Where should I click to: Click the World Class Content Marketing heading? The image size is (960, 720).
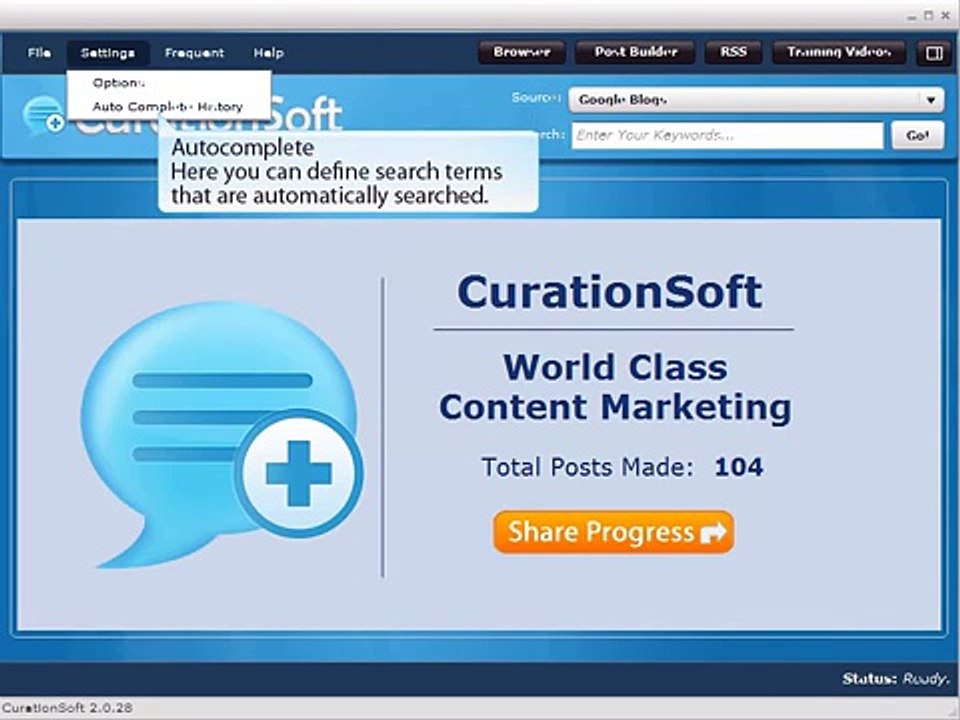[x=615, y=387]
